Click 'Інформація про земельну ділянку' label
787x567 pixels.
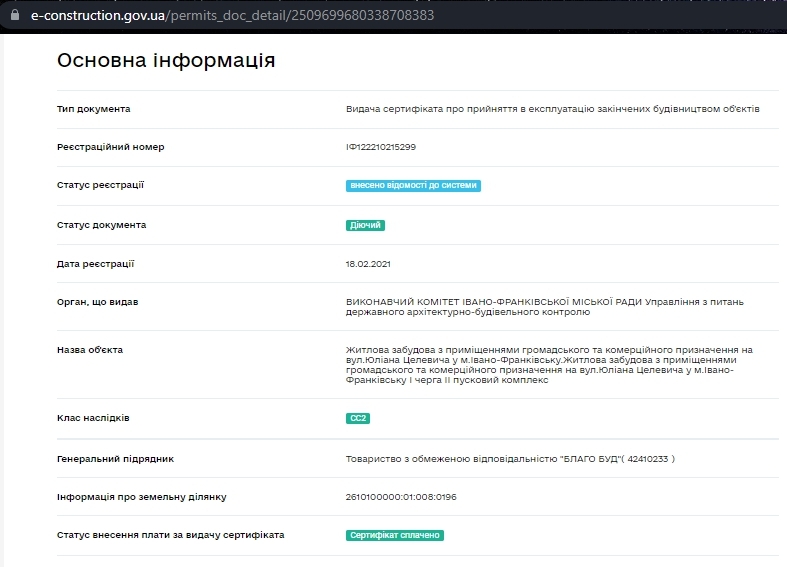coord(142,497)
